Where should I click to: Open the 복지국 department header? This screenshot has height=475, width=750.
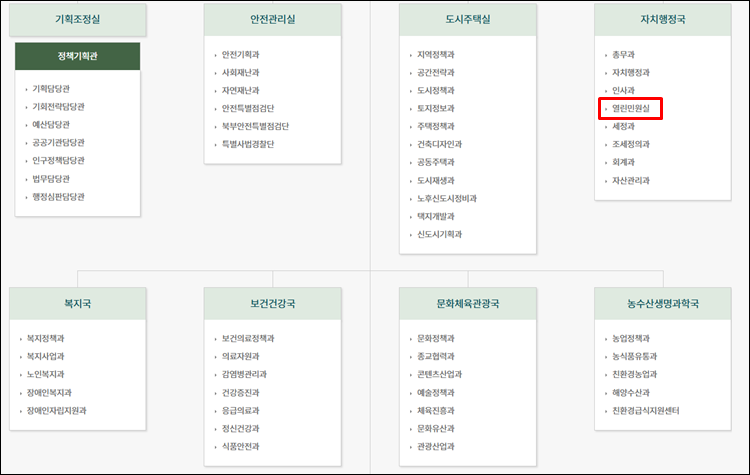pyautogui.click(x=77, y=304)
